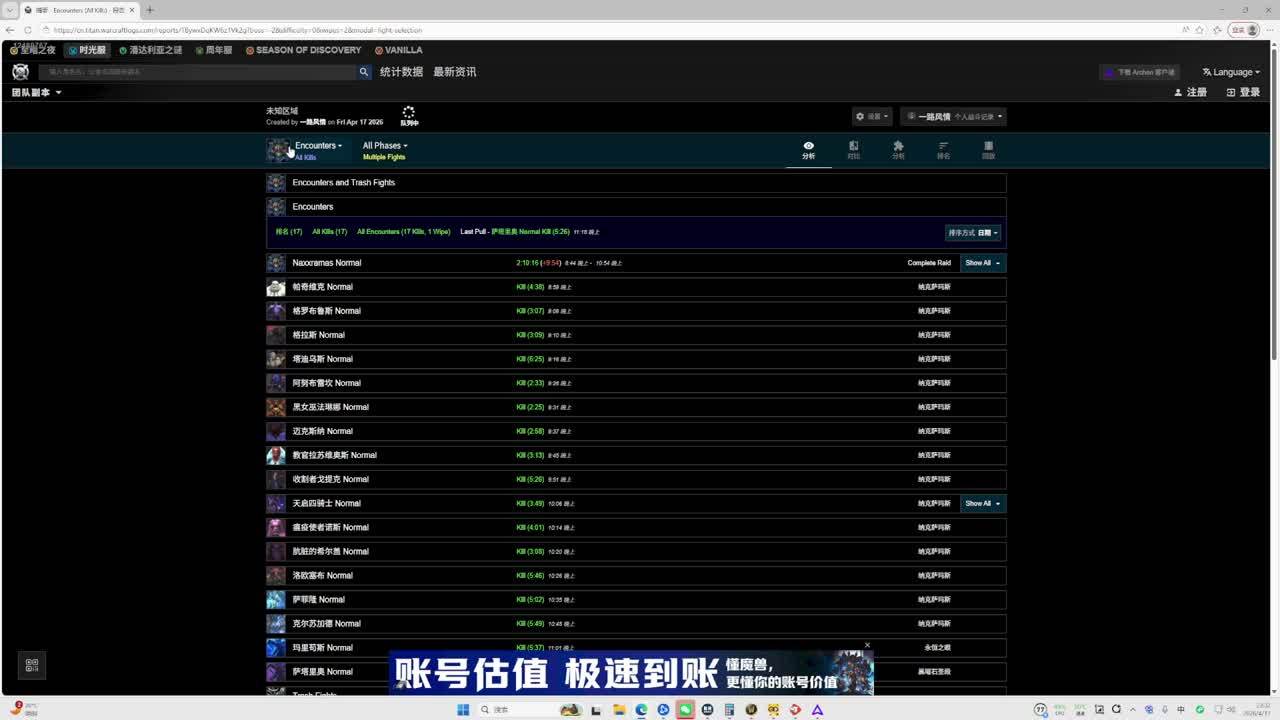Click the 登录 login button
The width and height of the screenshot is (1280, 720).
[1243, 92]
